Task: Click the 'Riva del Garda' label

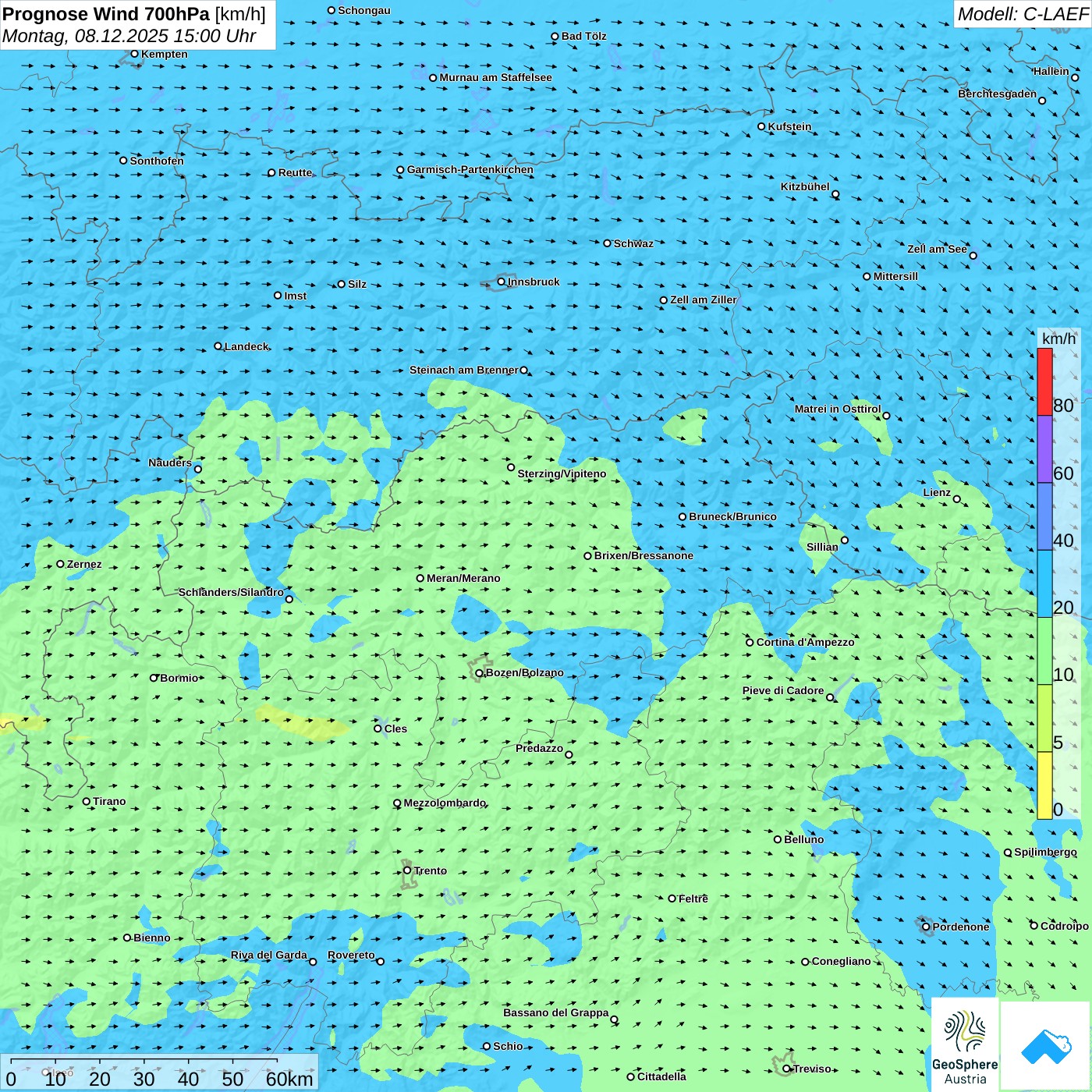Action: pos(269,955)
